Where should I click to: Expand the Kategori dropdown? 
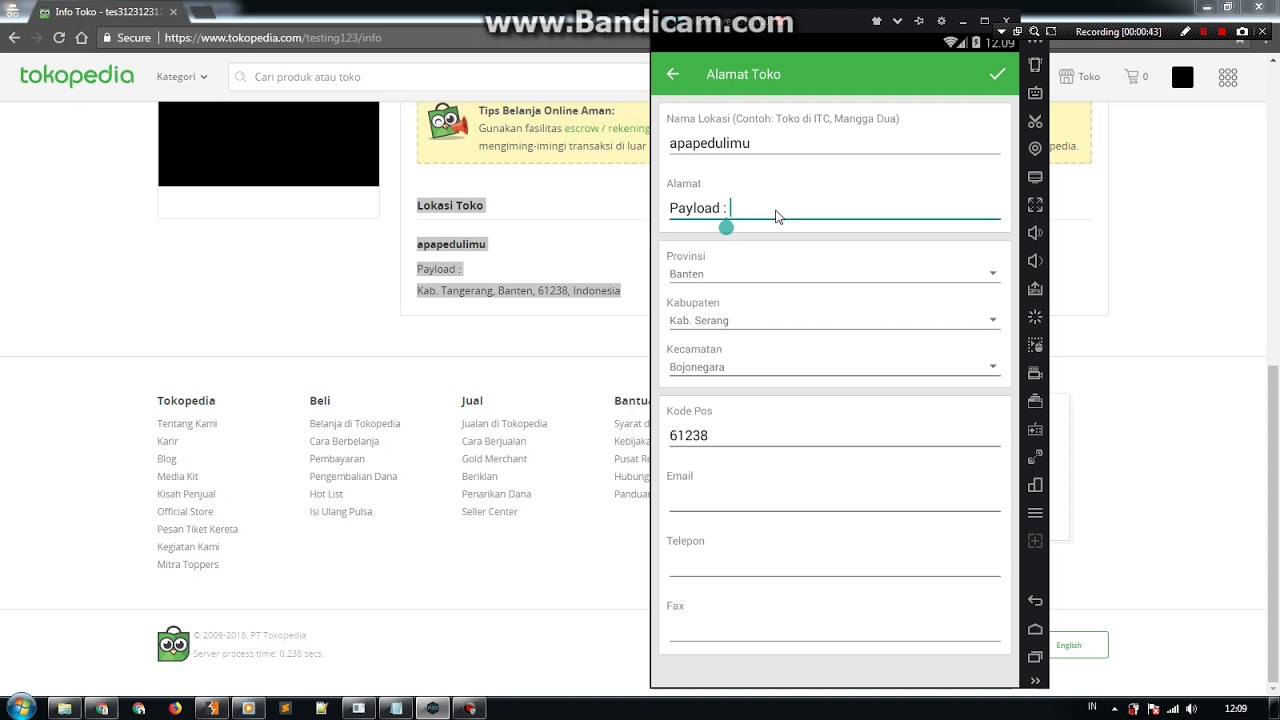coord(182,77)
